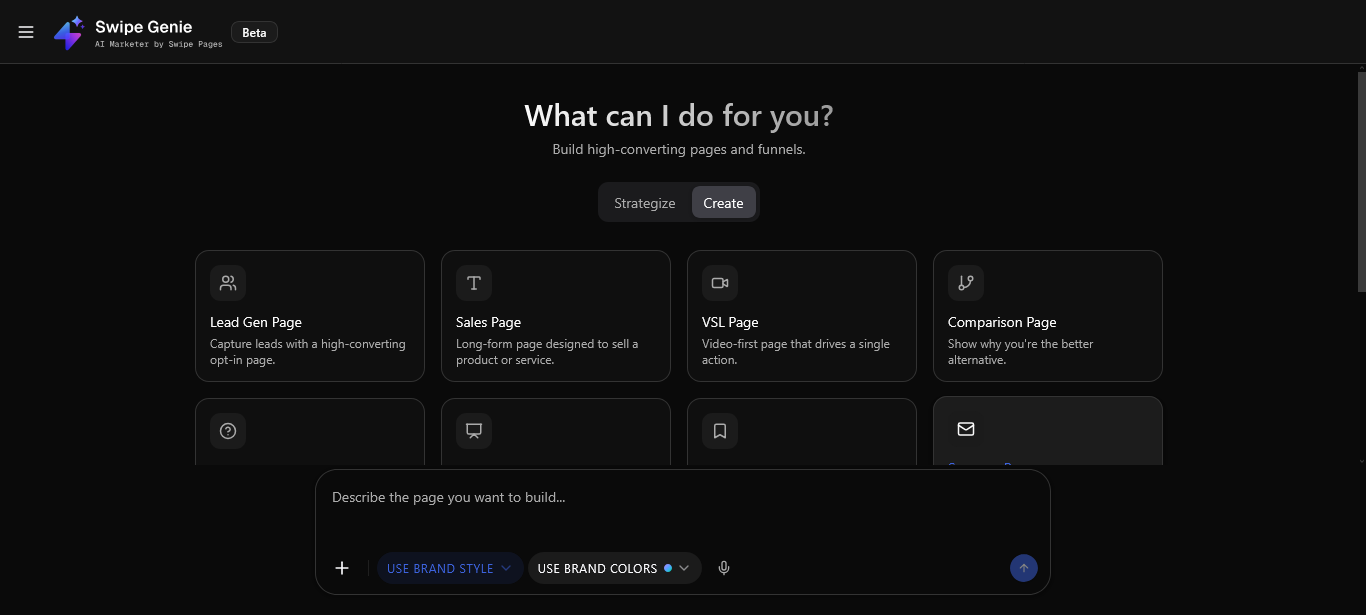Image resolution: width=1366 pixels, height=615 pixels.
Task: Select the Create mode button
Action: coord(723,202)
